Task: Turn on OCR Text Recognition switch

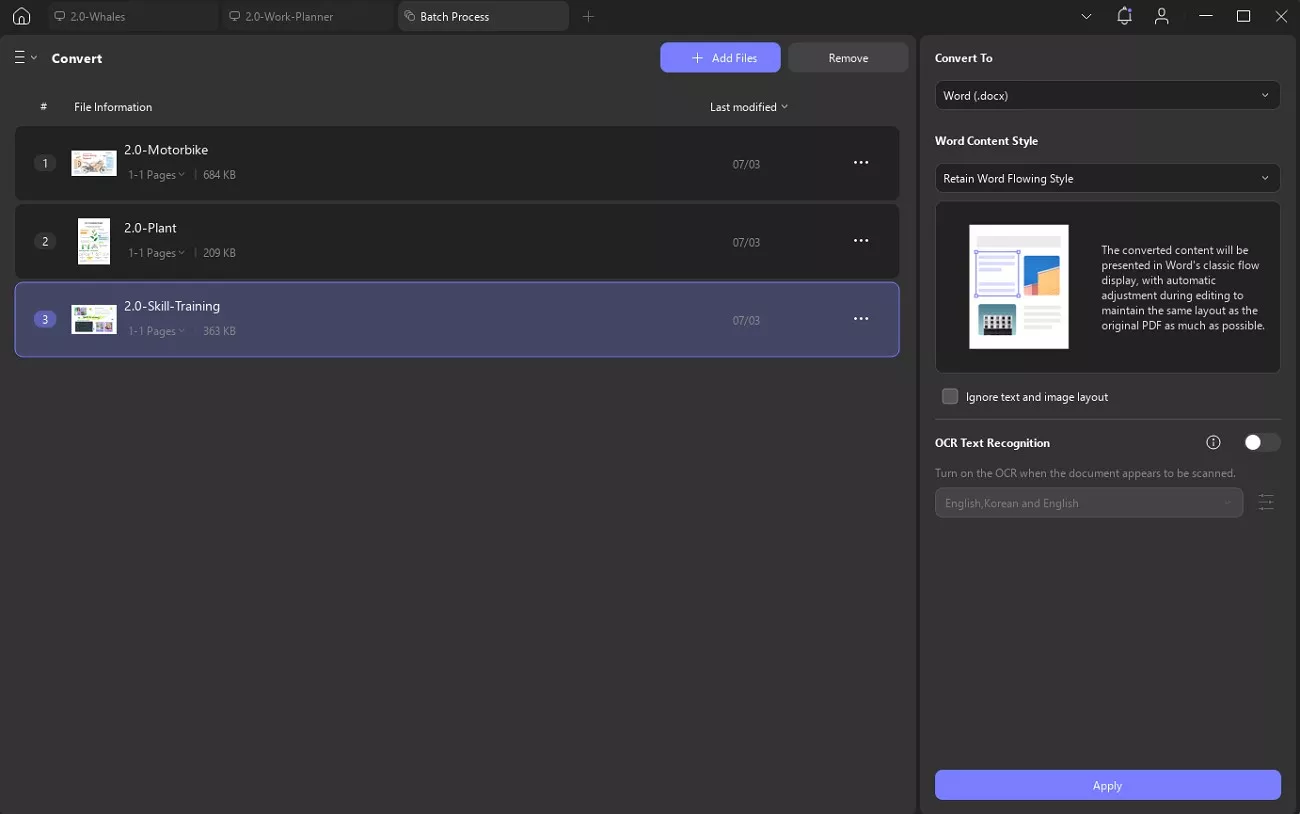Action: pos(1260,443)
